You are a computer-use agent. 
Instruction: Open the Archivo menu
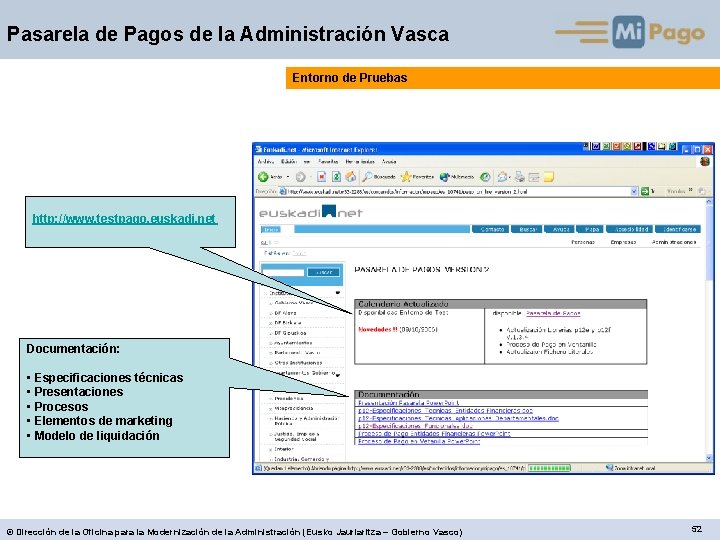tap(266, 162)
